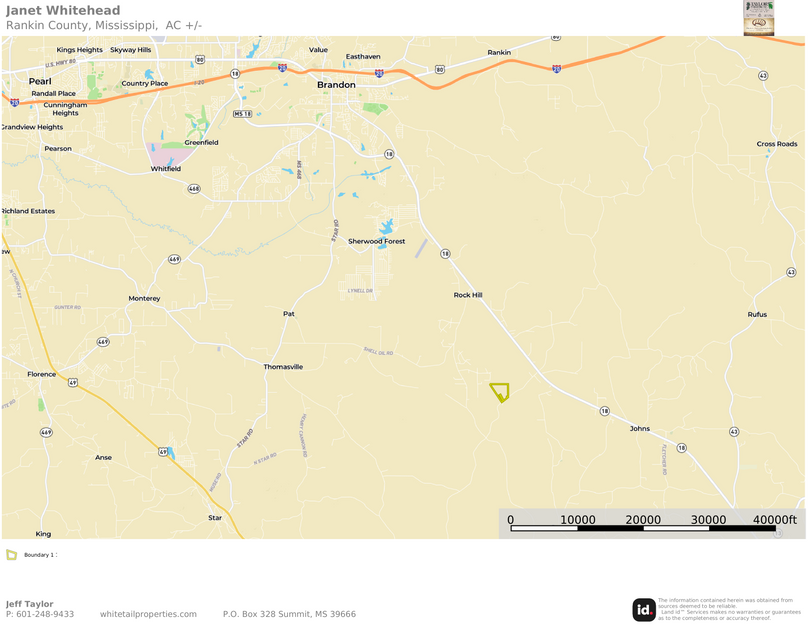The height and width of the screenshot is (625, 808).
Task: Click the Route 18 shield beside Johns
Action: [x=604, y=411]
